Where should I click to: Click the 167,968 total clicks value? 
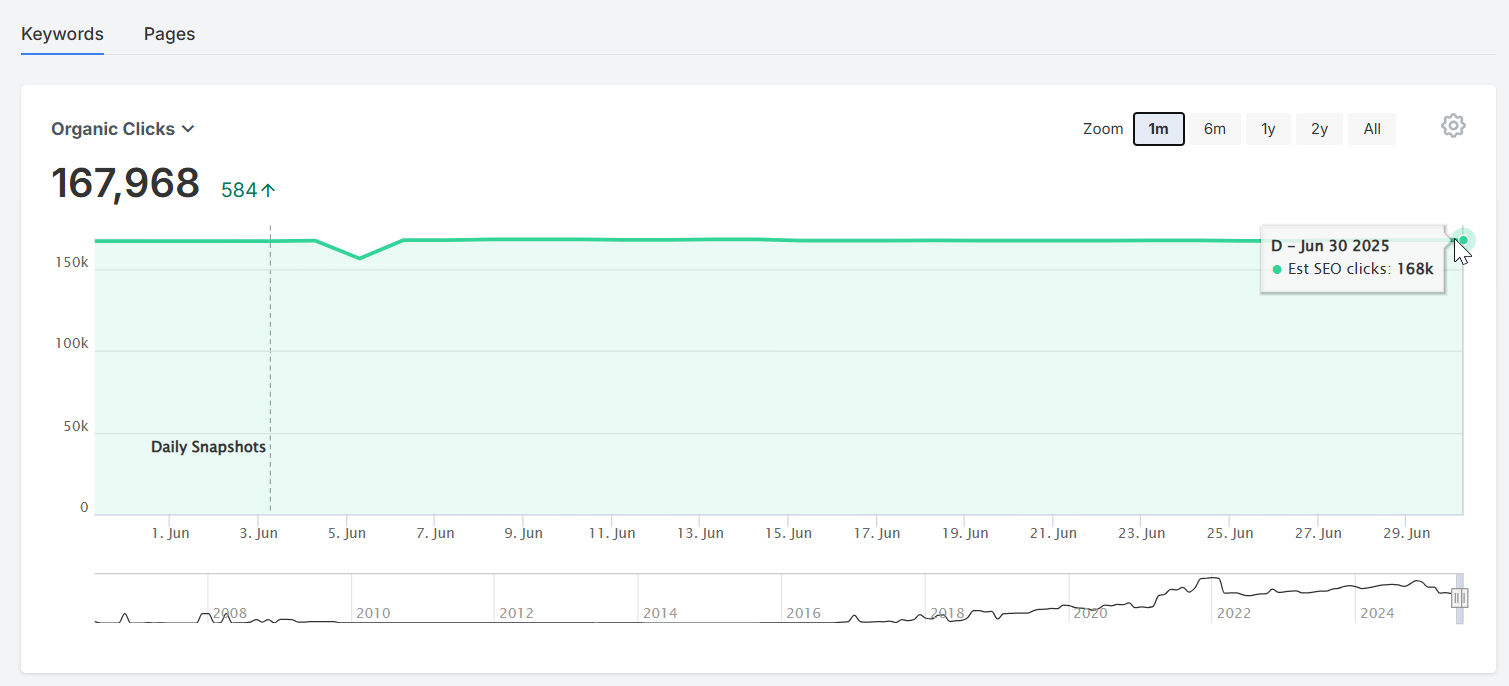click(x=126, y=184)
